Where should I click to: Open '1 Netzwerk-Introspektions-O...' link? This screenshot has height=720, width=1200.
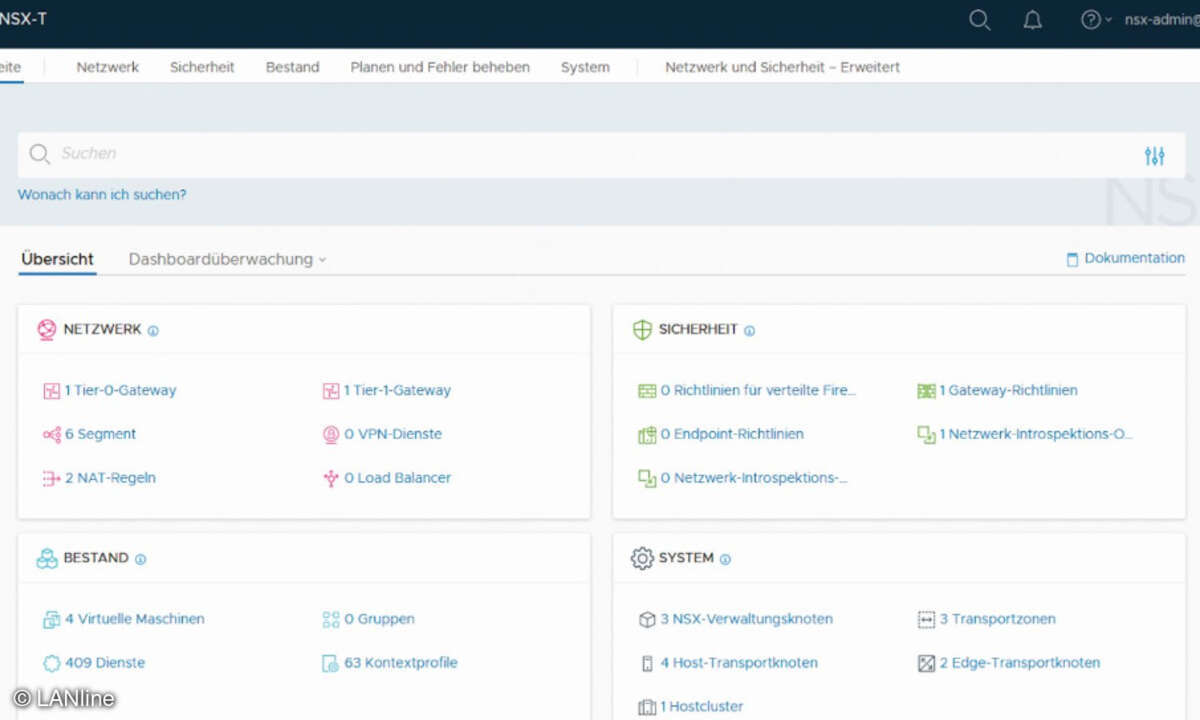1036,435
